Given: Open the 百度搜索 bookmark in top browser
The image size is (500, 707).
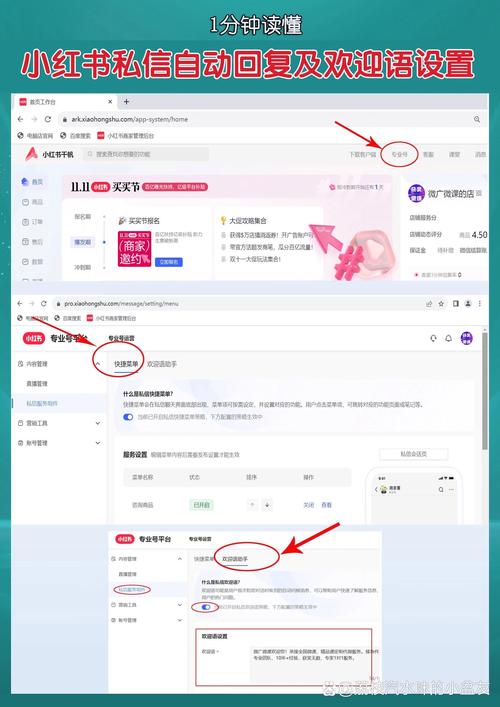Looking at the screenshot, I should (76, 136).
